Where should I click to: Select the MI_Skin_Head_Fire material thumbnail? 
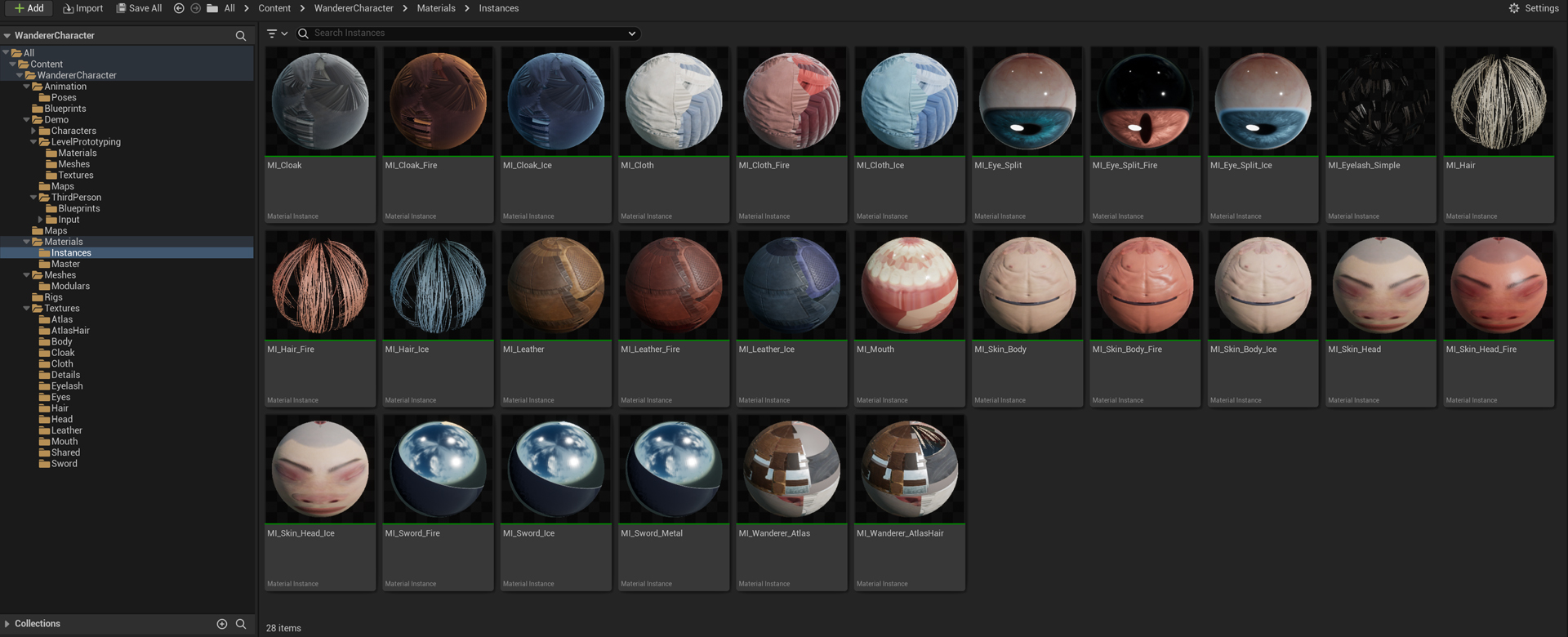[x=1499, y=286]
